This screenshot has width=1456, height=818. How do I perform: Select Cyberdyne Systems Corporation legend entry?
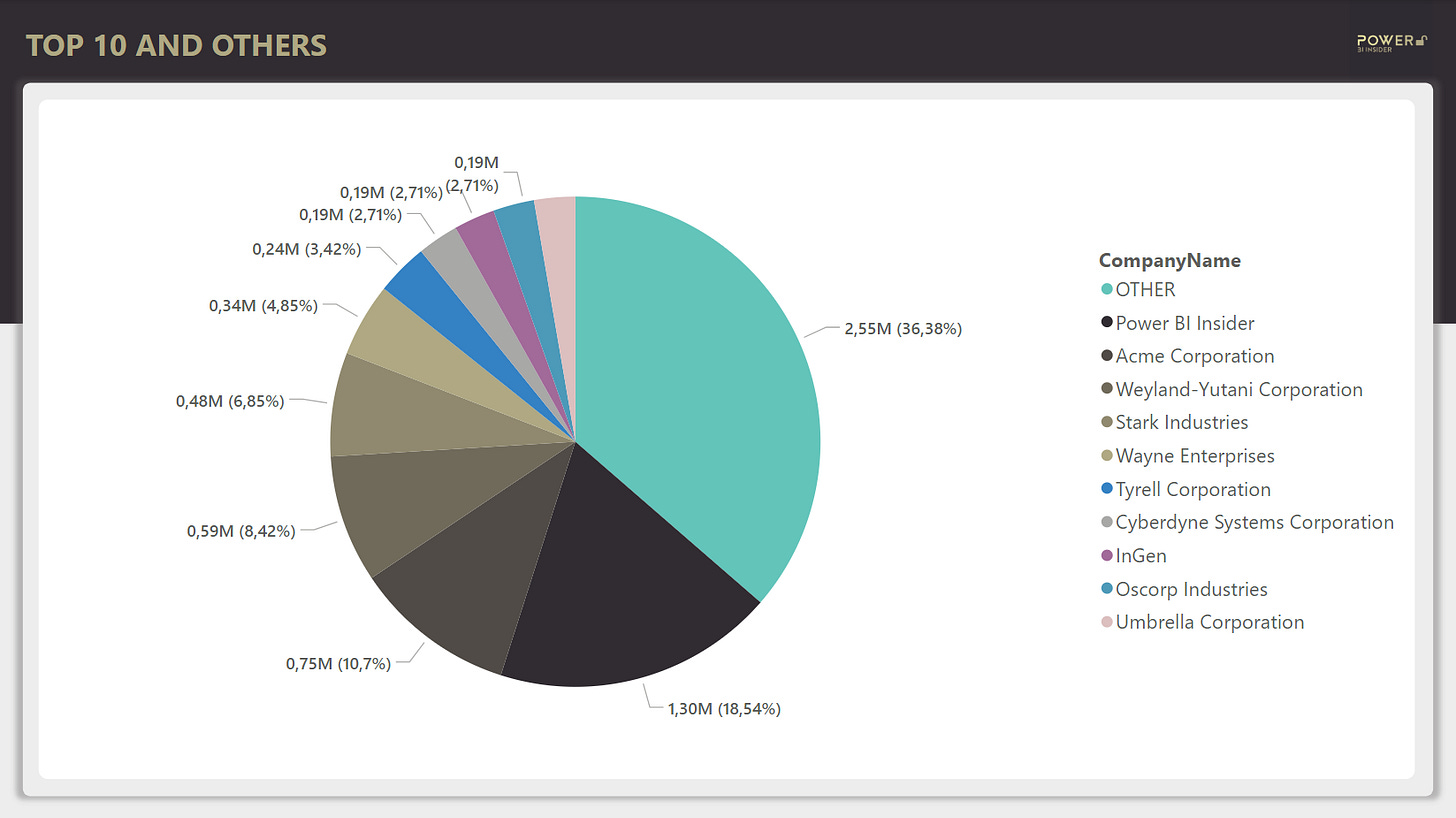1247,522
